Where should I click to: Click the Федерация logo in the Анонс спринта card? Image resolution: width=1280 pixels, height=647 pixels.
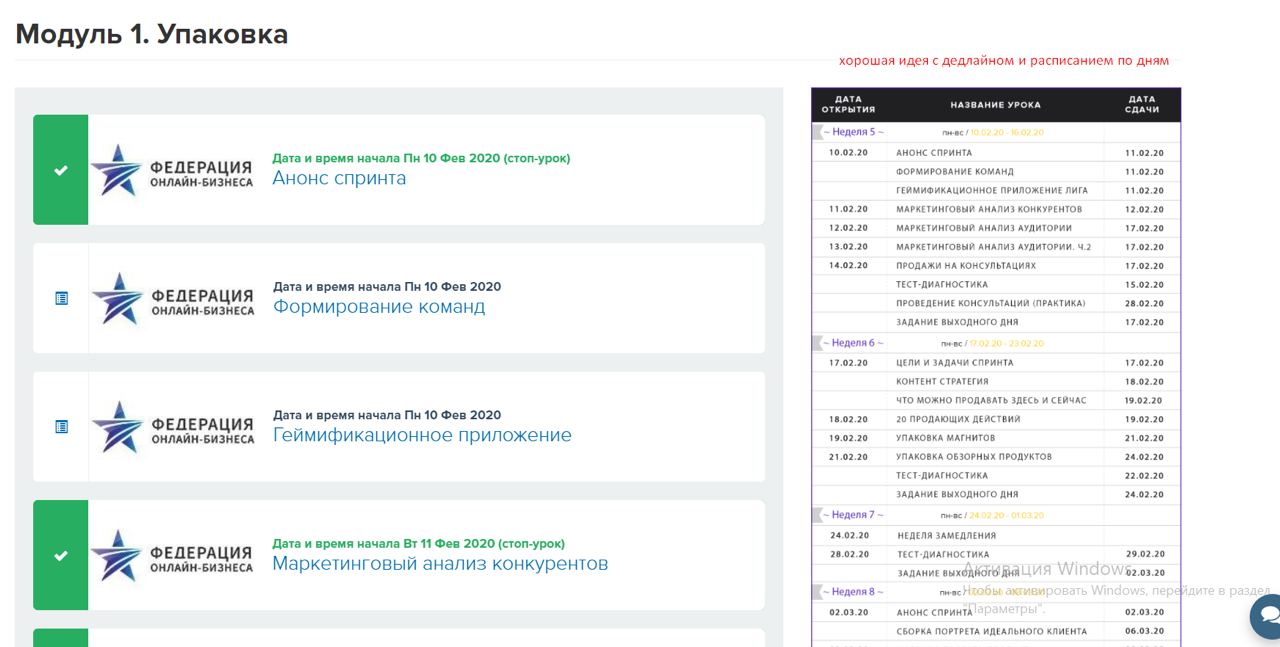pos(172,170)
